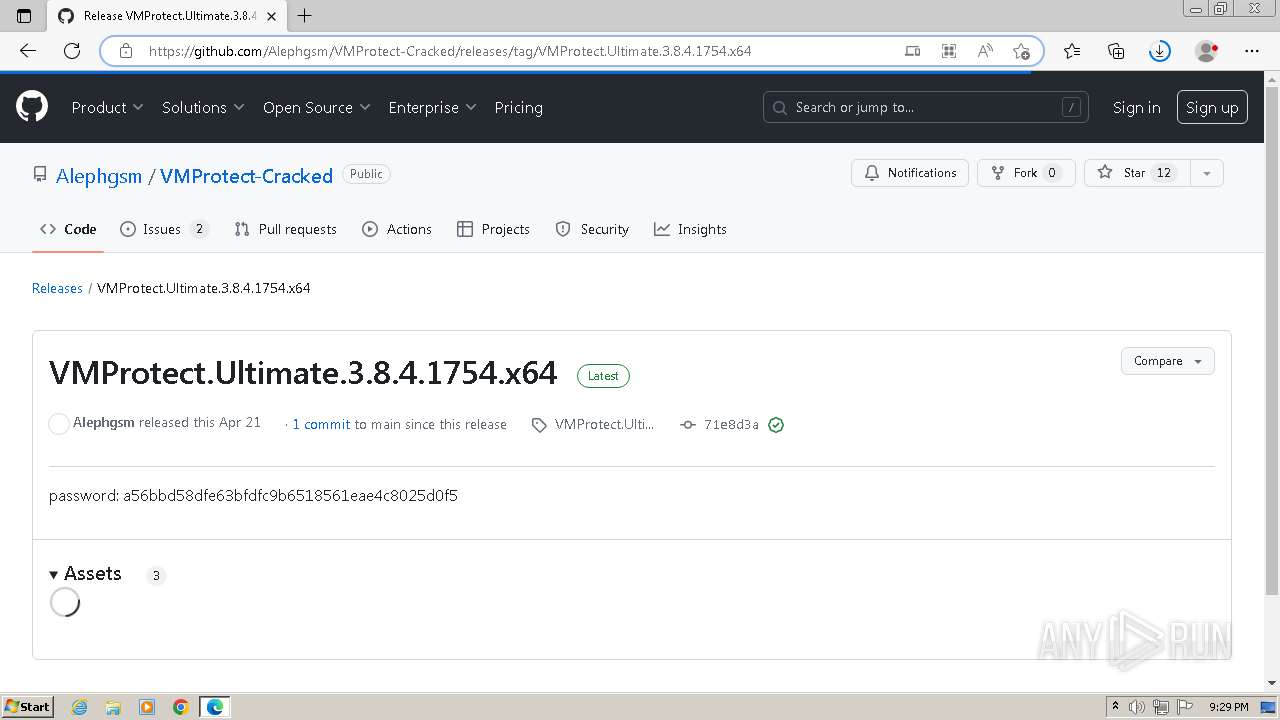Open File Explorer from the taskbar
The height and width of the screenshot is (720, 1280).
click(x=113, y=707)
